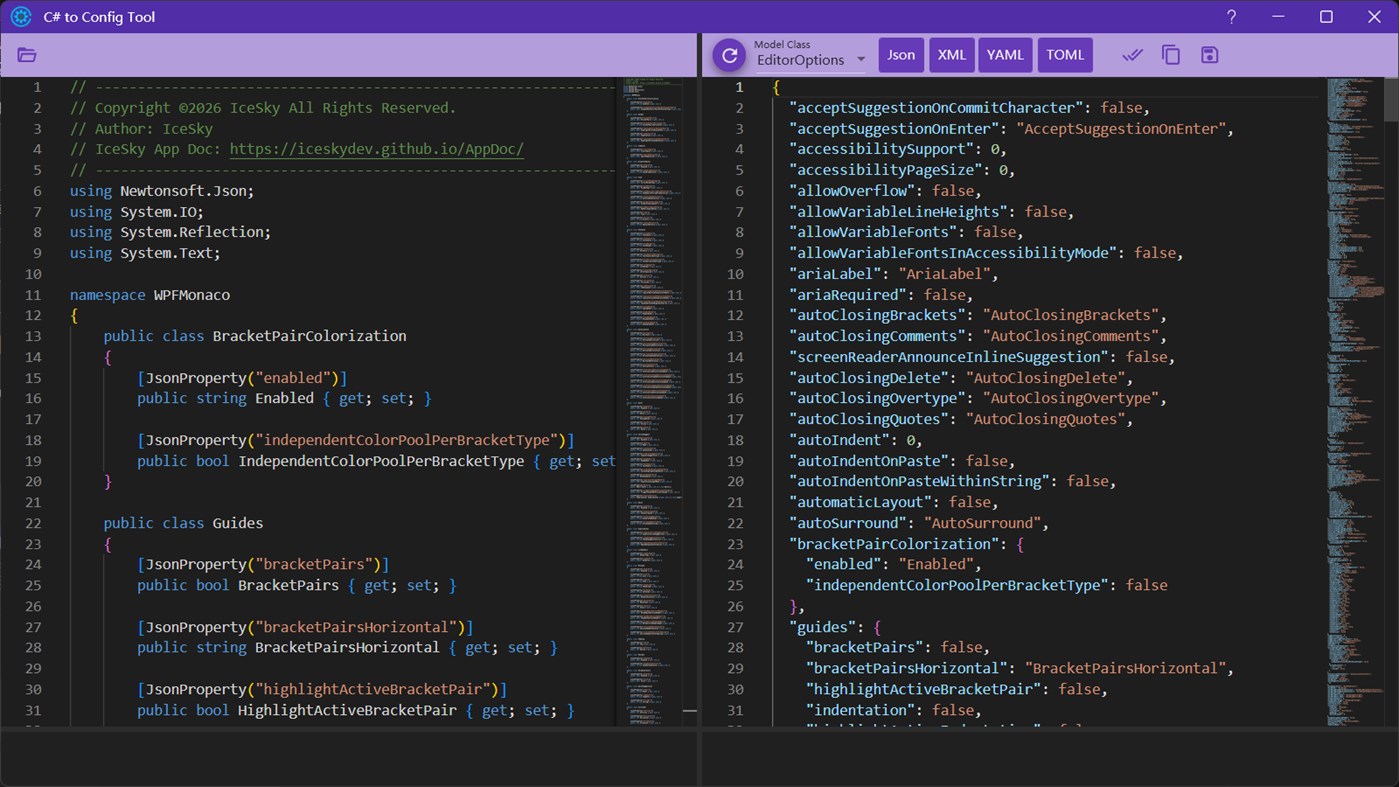
Task: Click the "acceptSuggestionOnCommitCharacter" JSON key
Action: click(936, 108)
